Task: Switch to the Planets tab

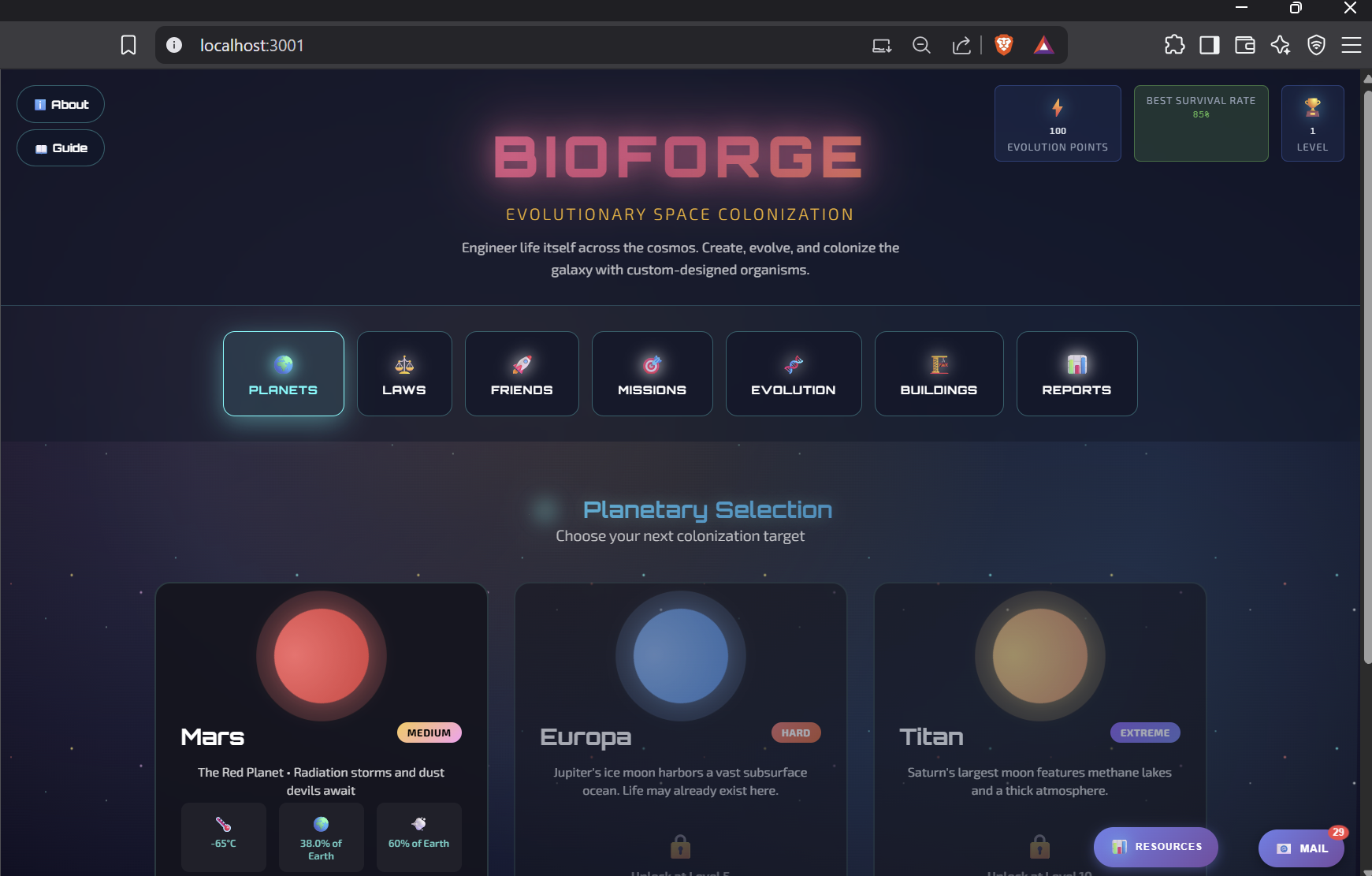Action: (283, 374)
